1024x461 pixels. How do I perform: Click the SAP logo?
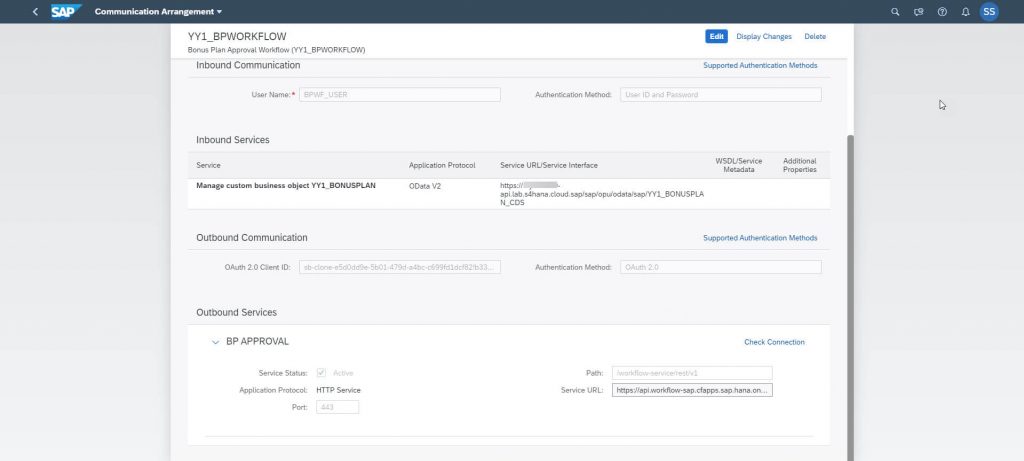pos(66,12)
